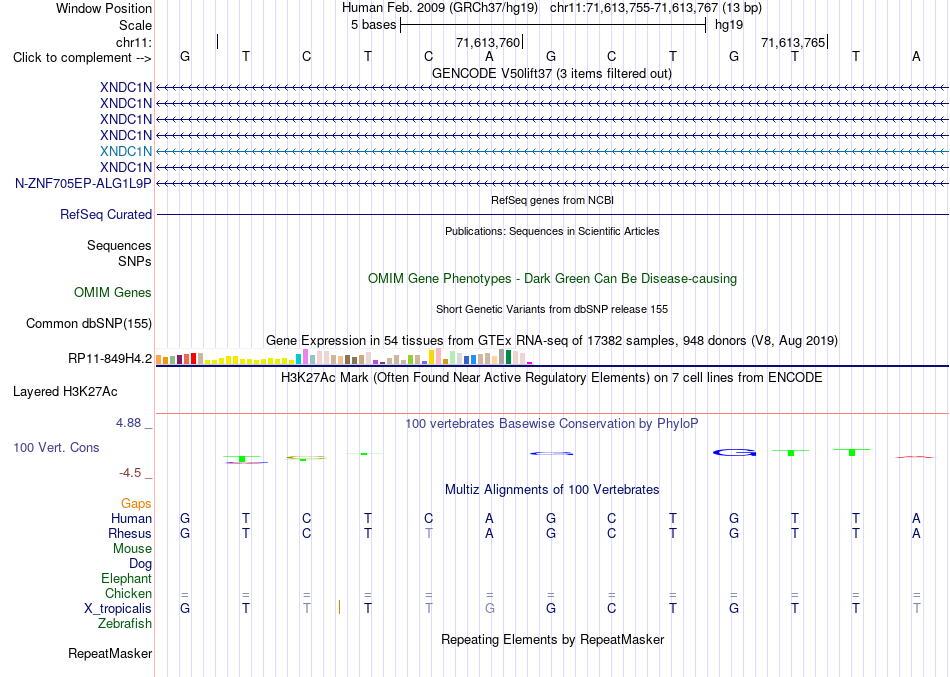
Task: Click the 71,613,765 ruler coordinate
Action: [793, 42]
